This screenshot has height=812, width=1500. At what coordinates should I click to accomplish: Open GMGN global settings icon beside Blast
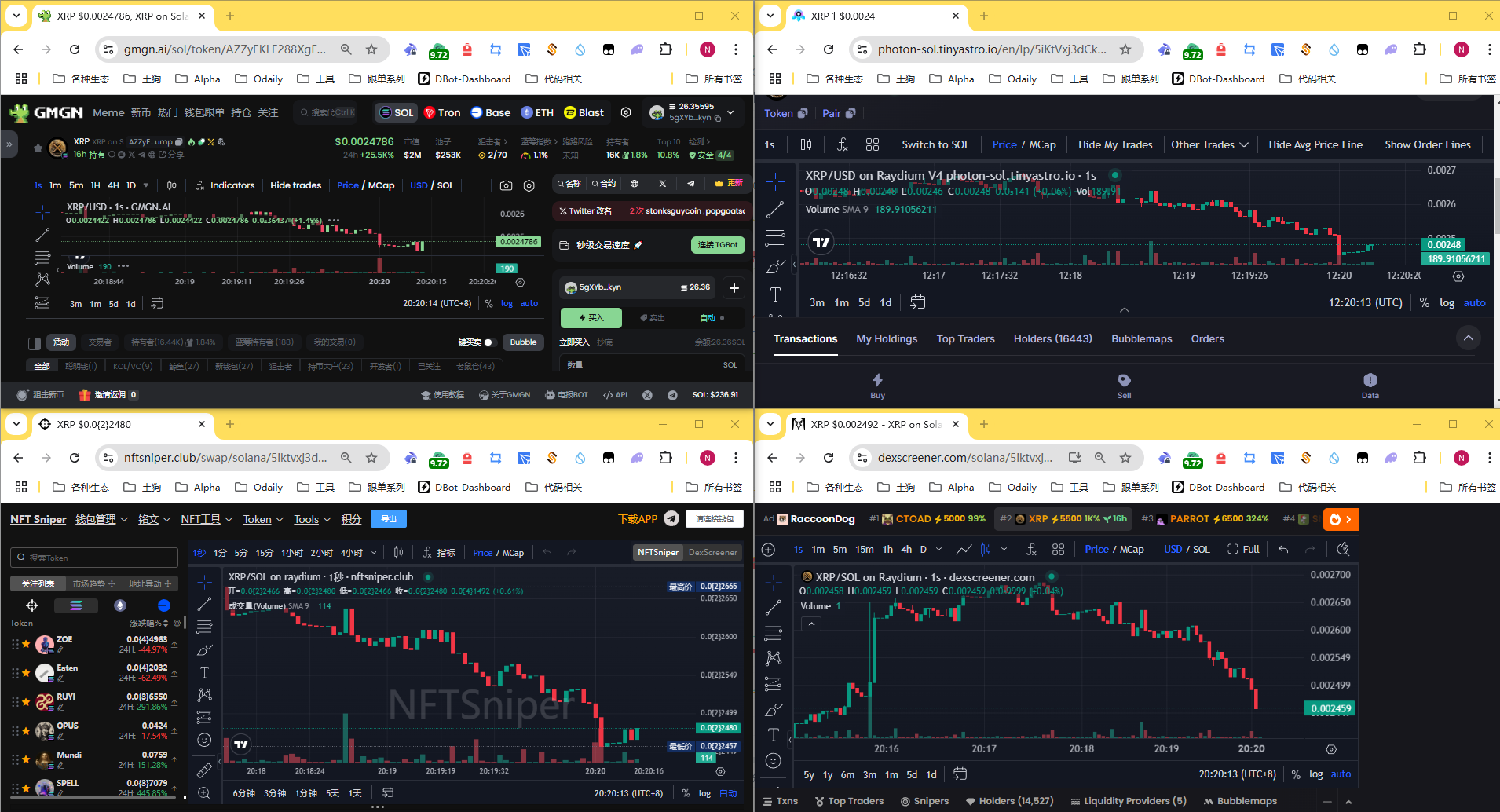pos(626,112)
